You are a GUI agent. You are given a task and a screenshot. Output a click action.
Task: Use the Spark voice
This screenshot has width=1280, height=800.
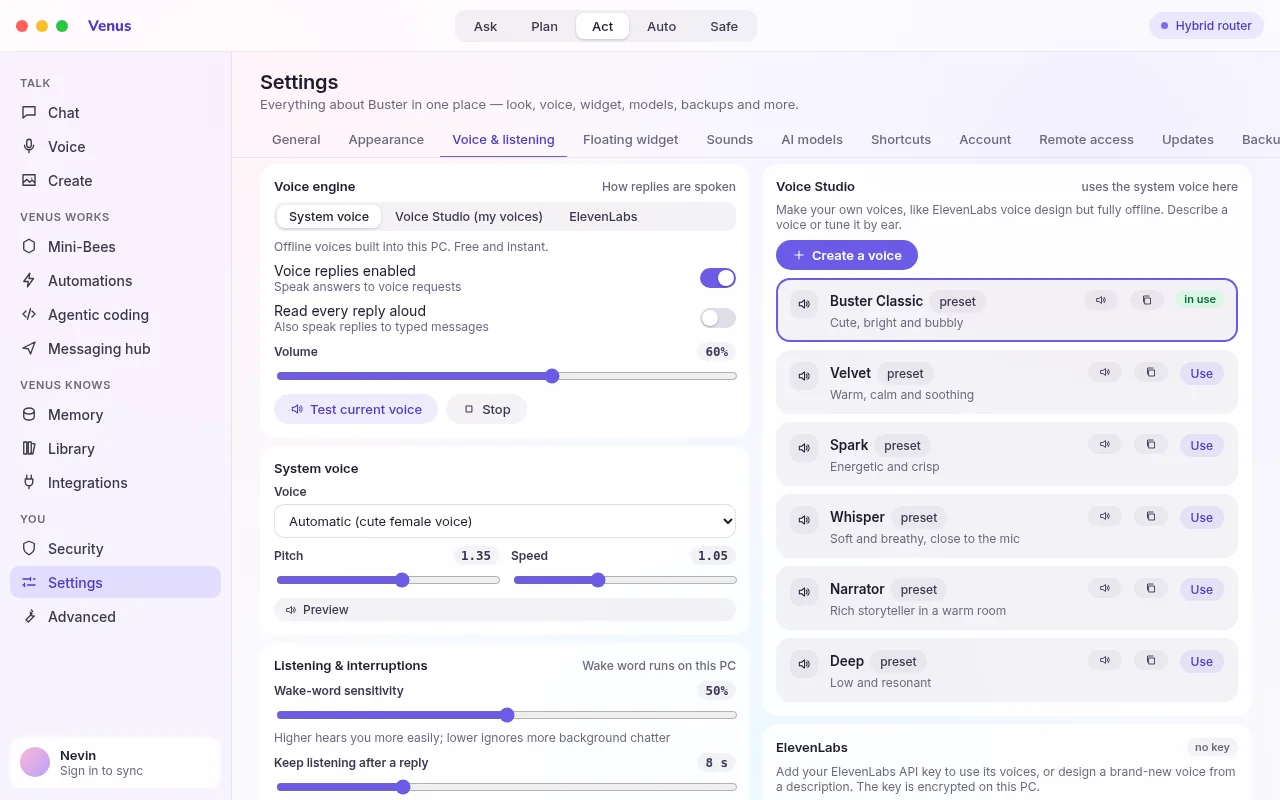click(1202, 445)
